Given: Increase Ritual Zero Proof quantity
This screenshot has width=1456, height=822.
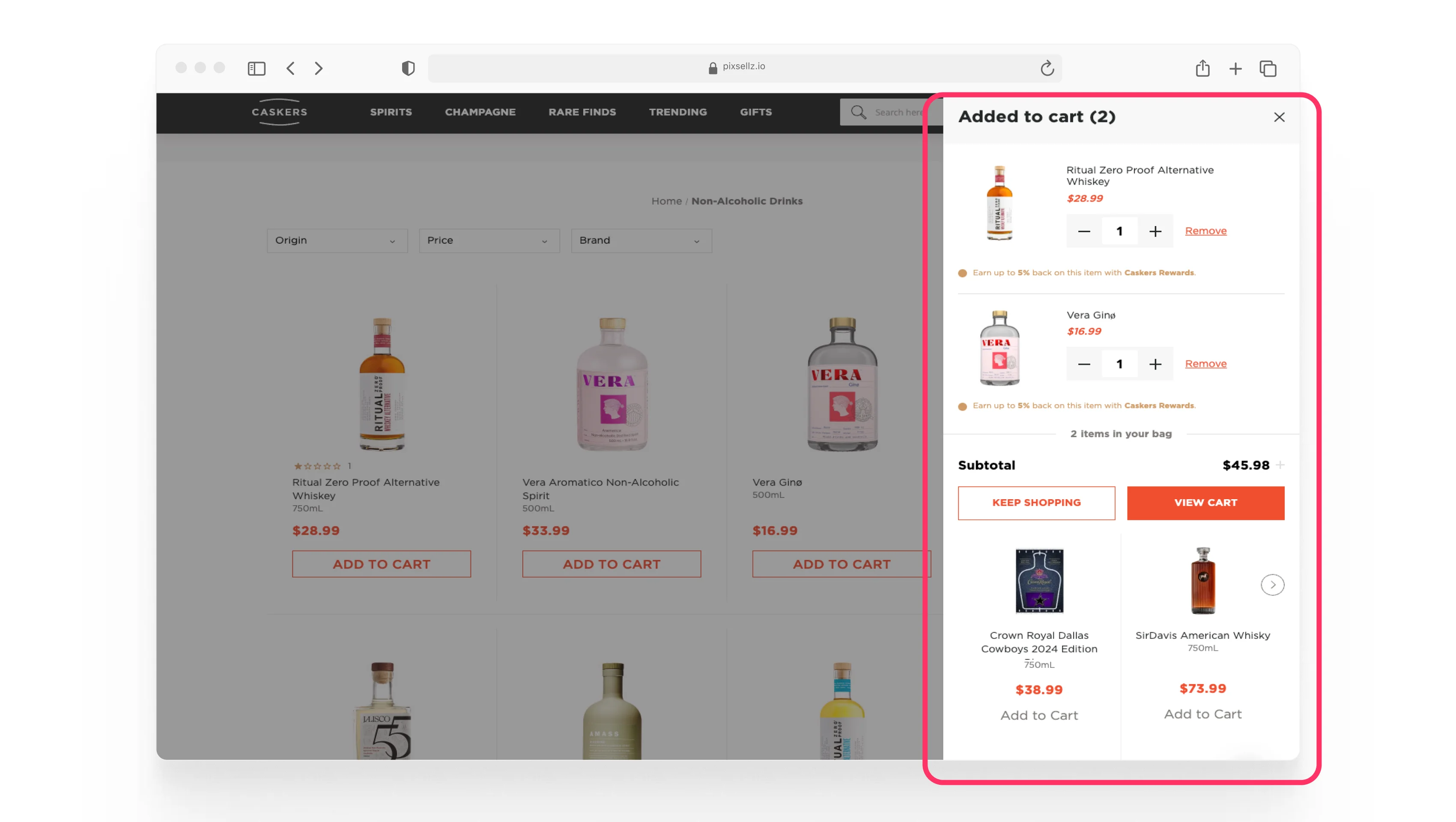Looking at the screenshot, I should point(1155,231).
